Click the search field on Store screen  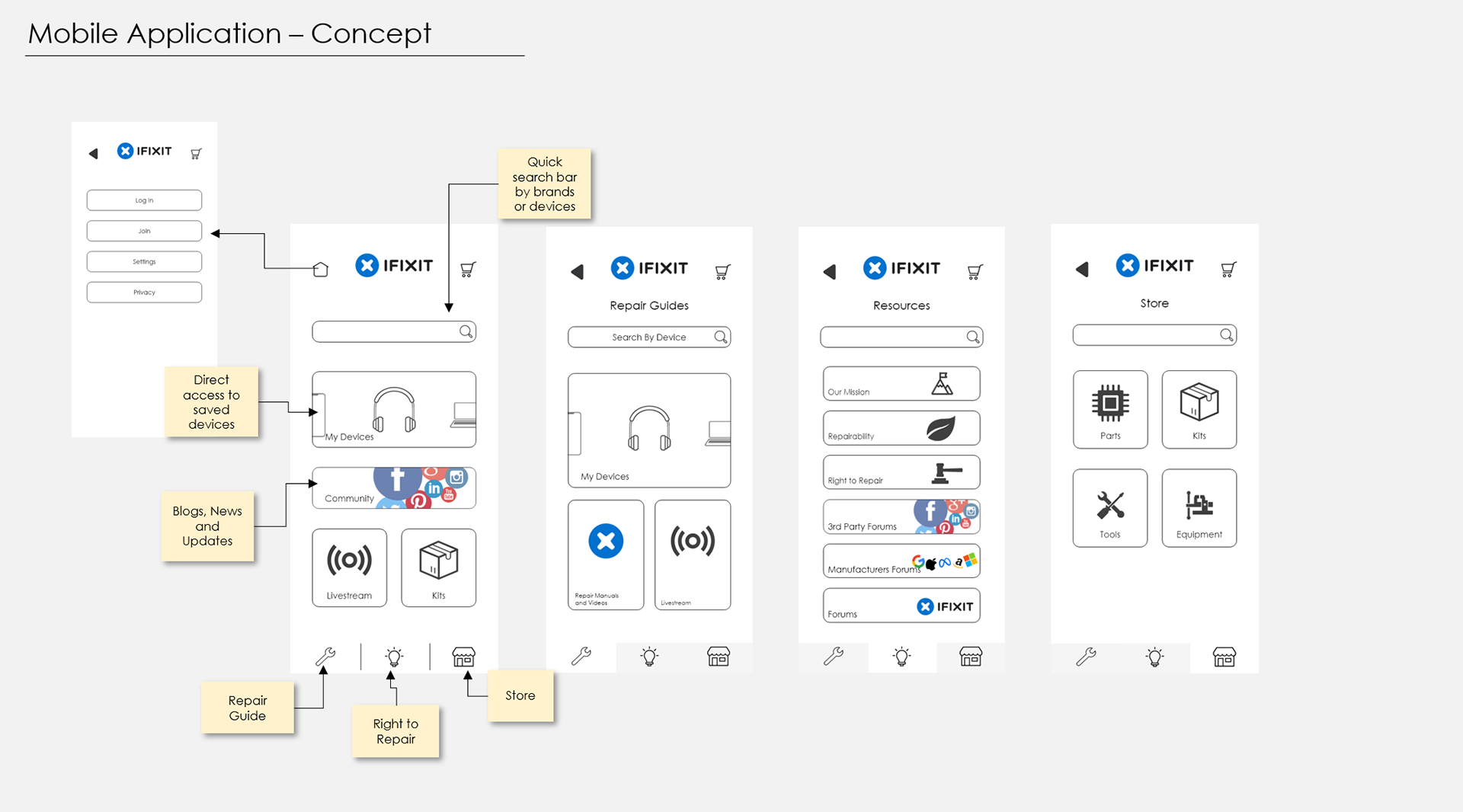click(1154, 335)
